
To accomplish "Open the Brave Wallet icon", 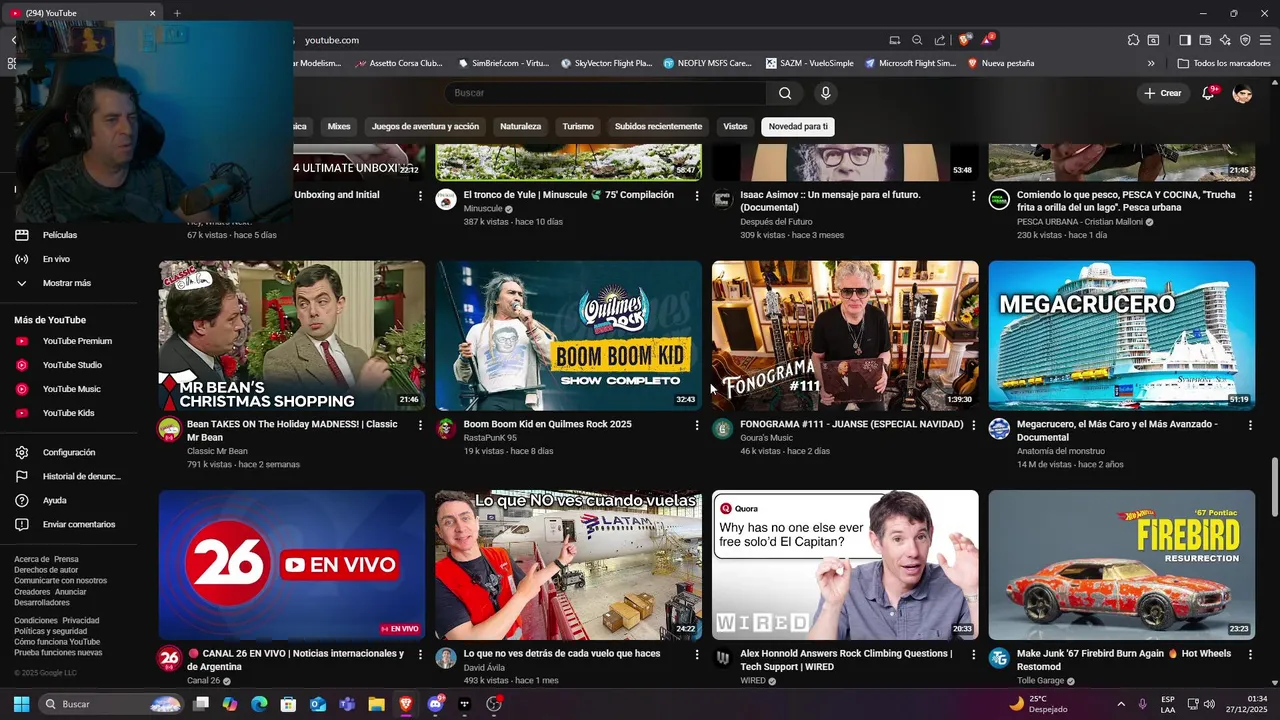I will click(1205, 40).
